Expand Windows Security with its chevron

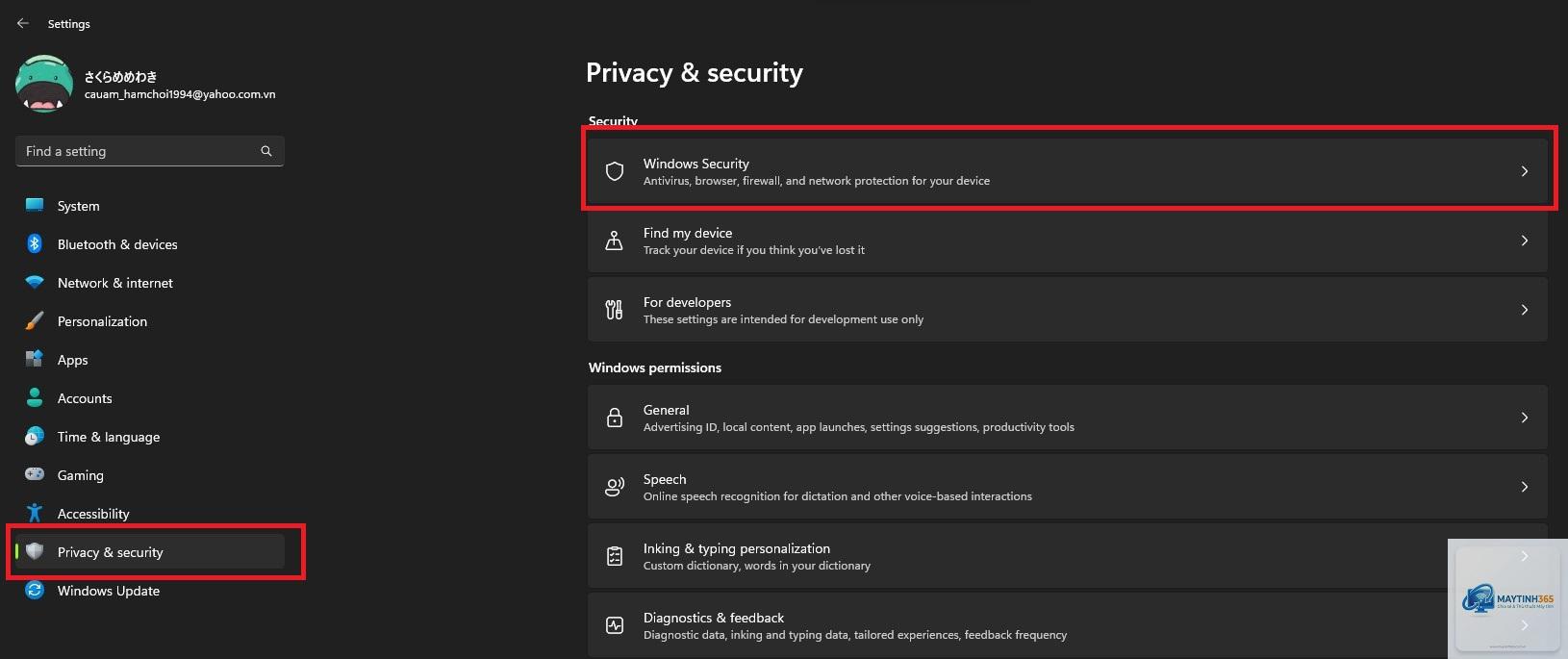(x=1525, y=171)
